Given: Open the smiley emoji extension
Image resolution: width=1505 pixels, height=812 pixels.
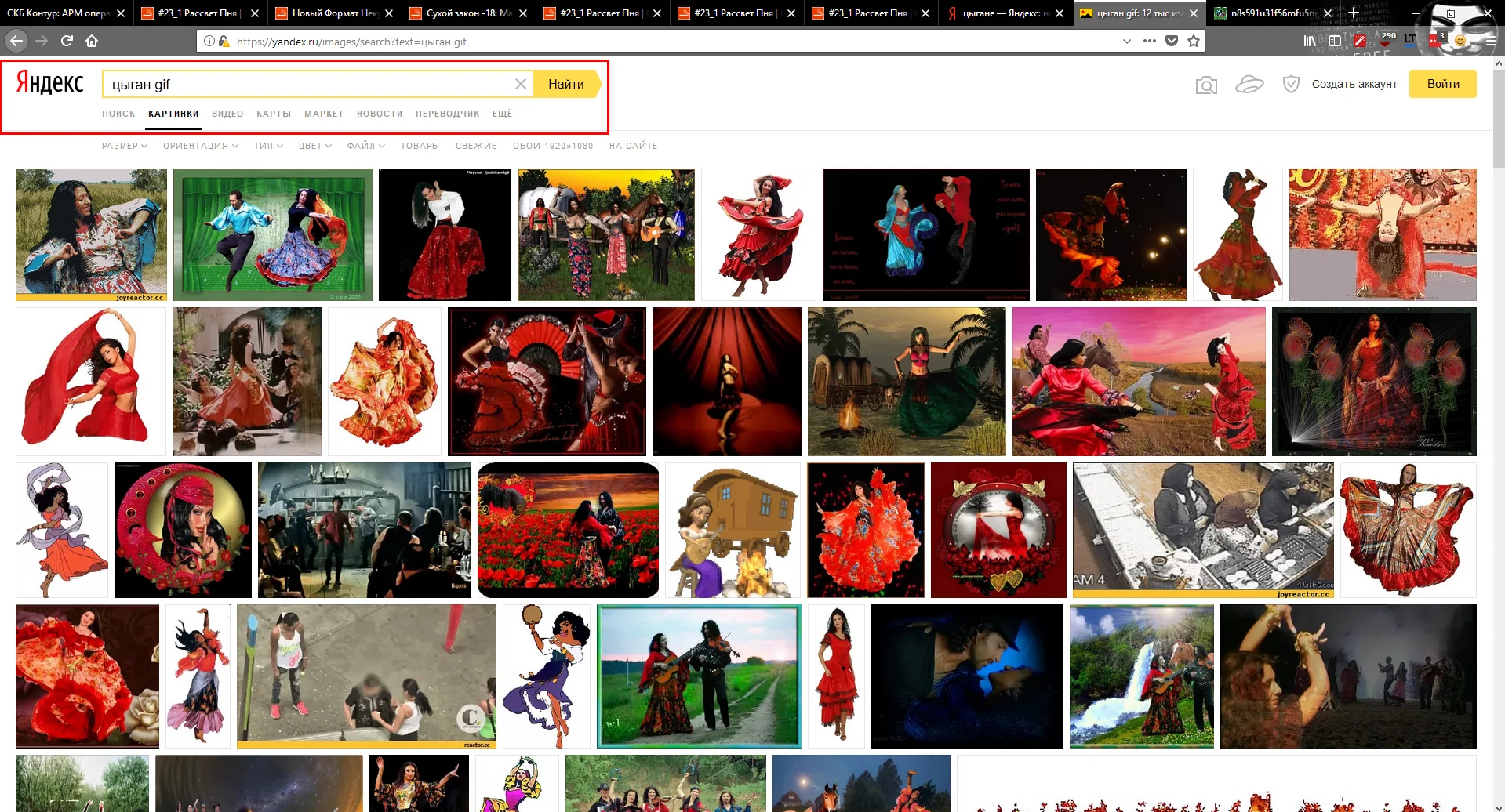Looking at the screenshot, I should coord(1460,41).
